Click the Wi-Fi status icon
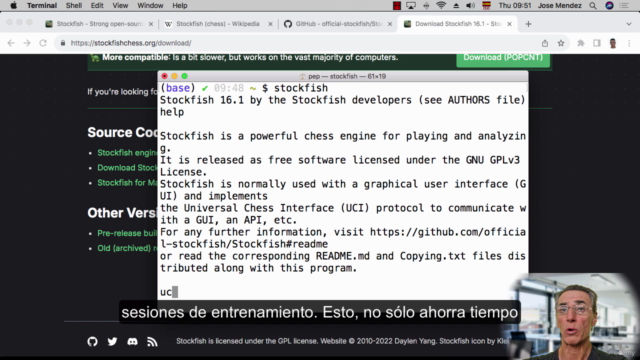The height and width of the screenshot is (360, 640). coord(441,6)
